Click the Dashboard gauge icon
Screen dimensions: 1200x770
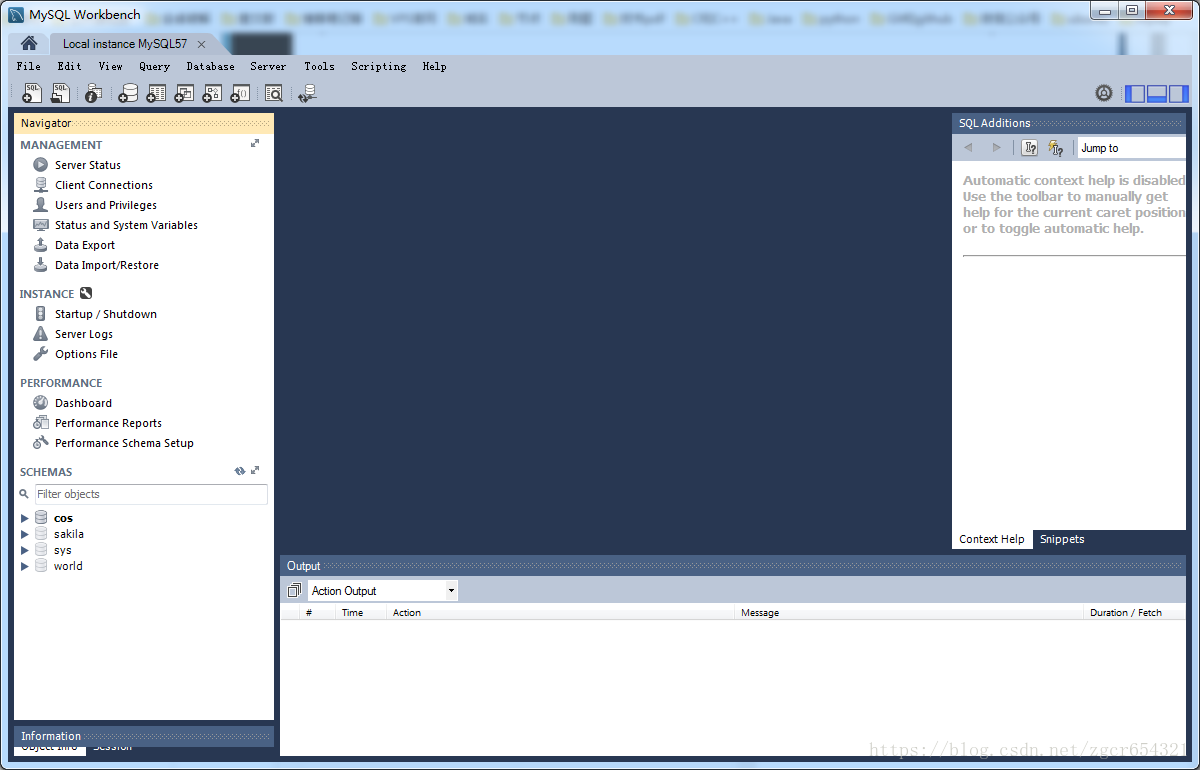pyautogui.click(x=40, y=403)
